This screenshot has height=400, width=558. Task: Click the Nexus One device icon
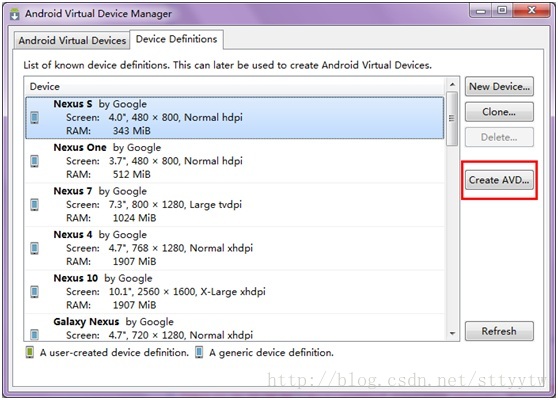(x=35, y=161)
